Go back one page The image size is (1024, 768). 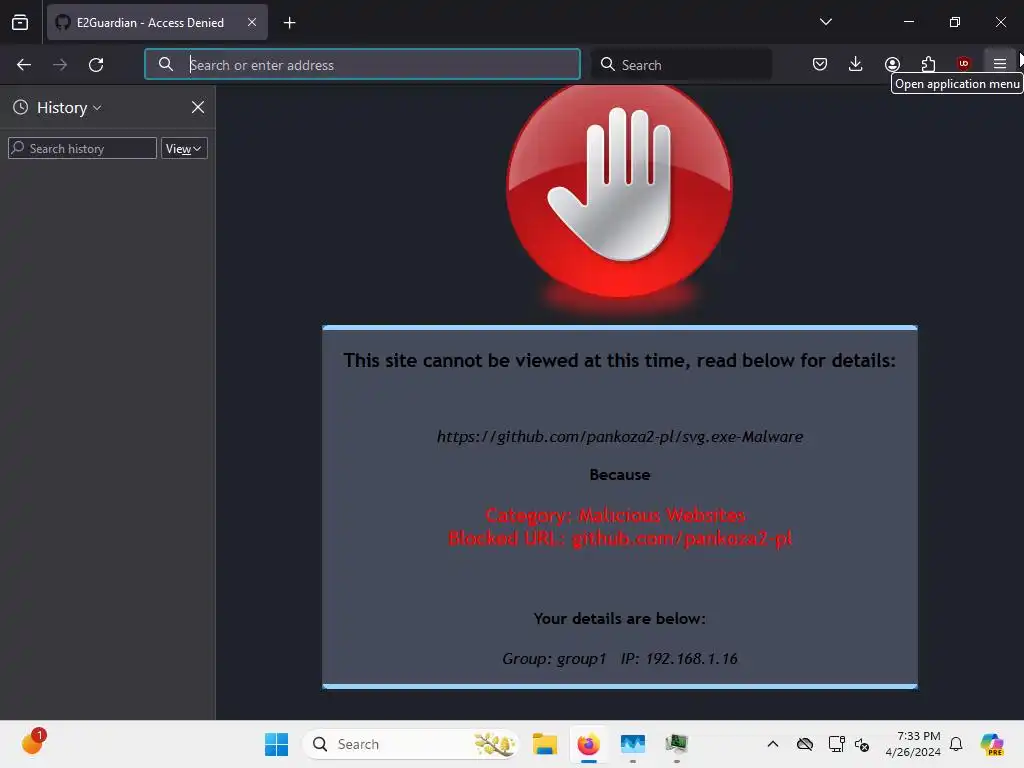[24, 65]
